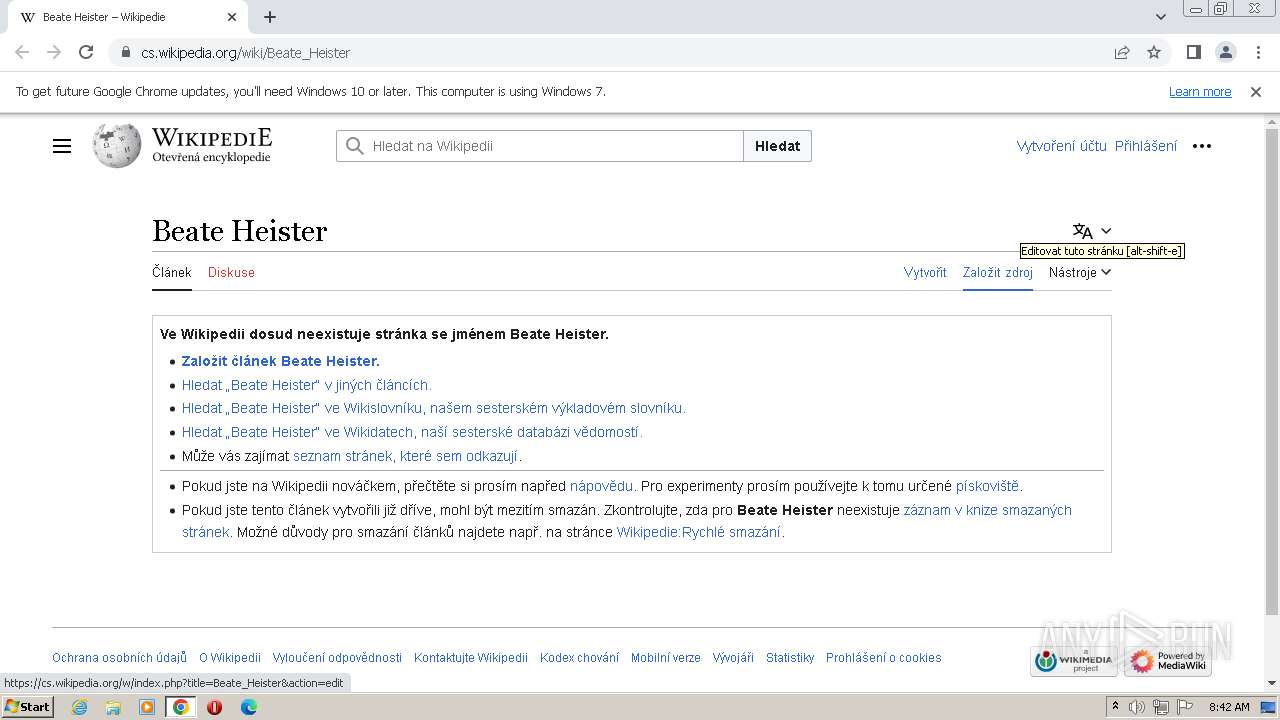
Task: Open the nápovědu help link
Action: click(x=601, y=486)
